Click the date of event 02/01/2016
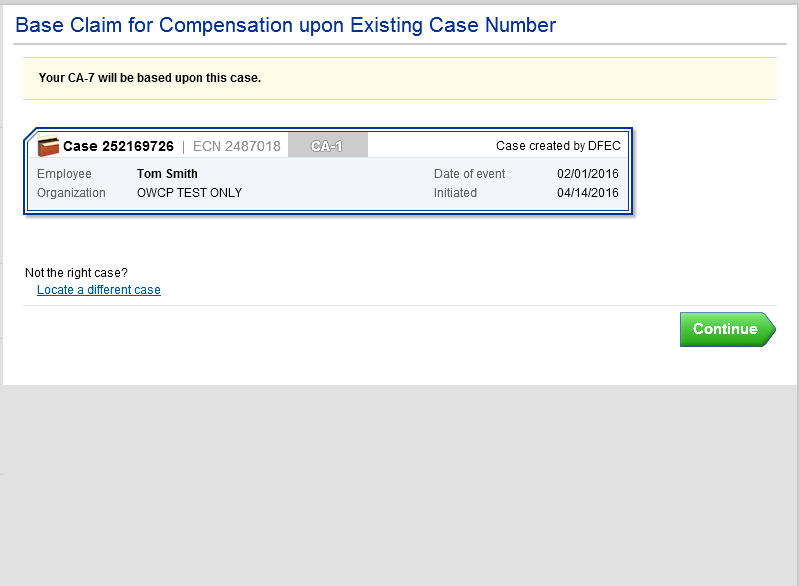The height and width of the screenshot is (586, 799). pos(587,174)
